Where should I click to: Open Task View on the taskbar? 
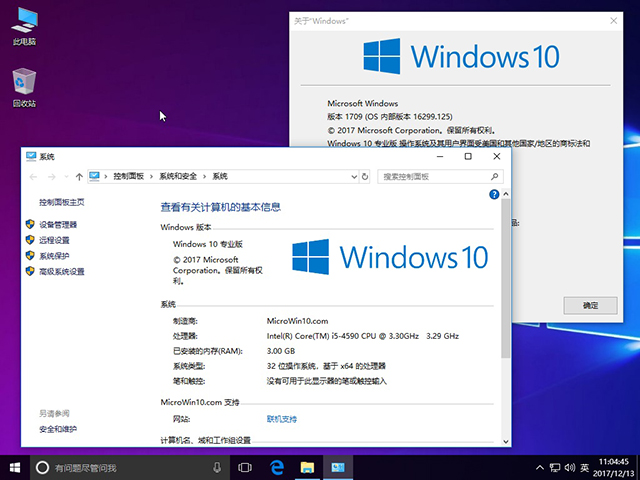pos(245,467)
